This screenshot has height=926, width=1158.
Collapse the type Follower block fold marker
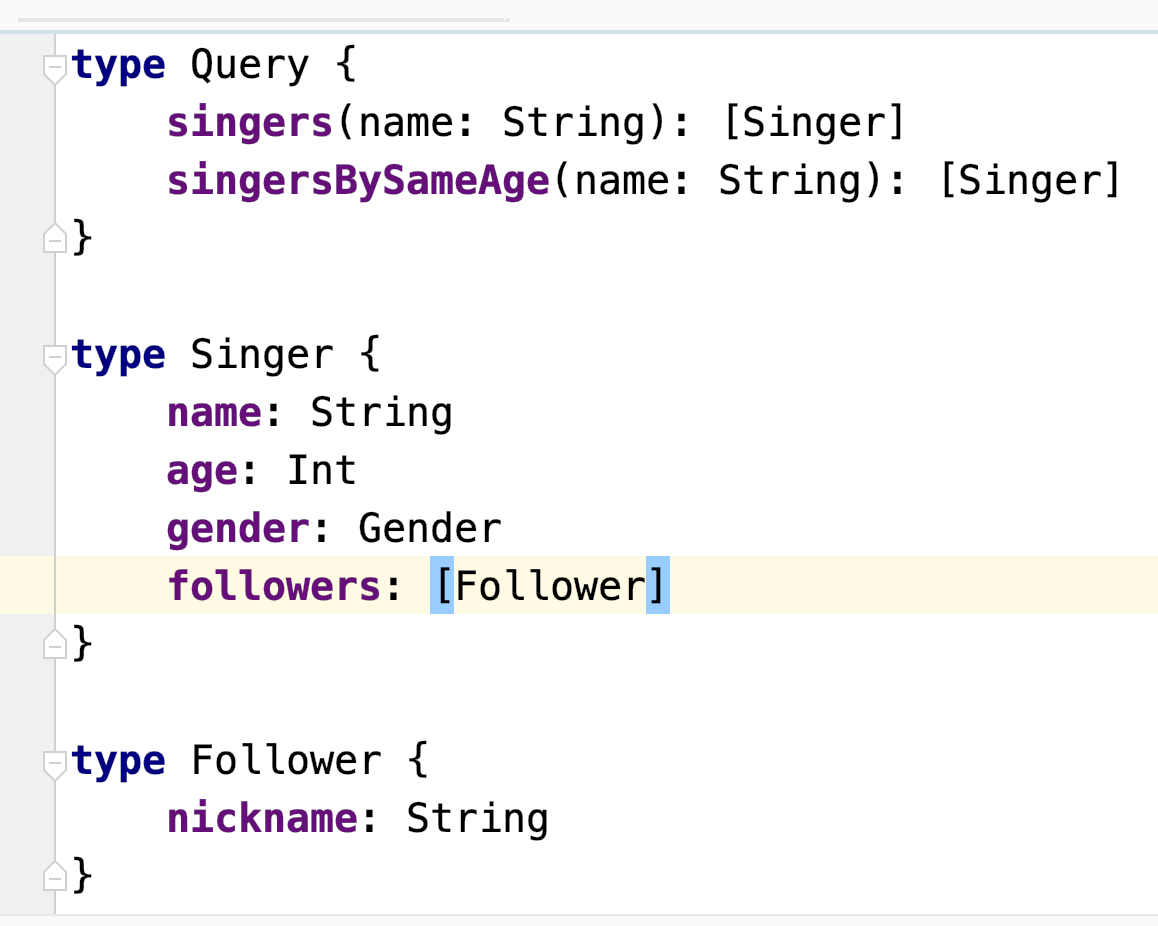click(55, 764)
